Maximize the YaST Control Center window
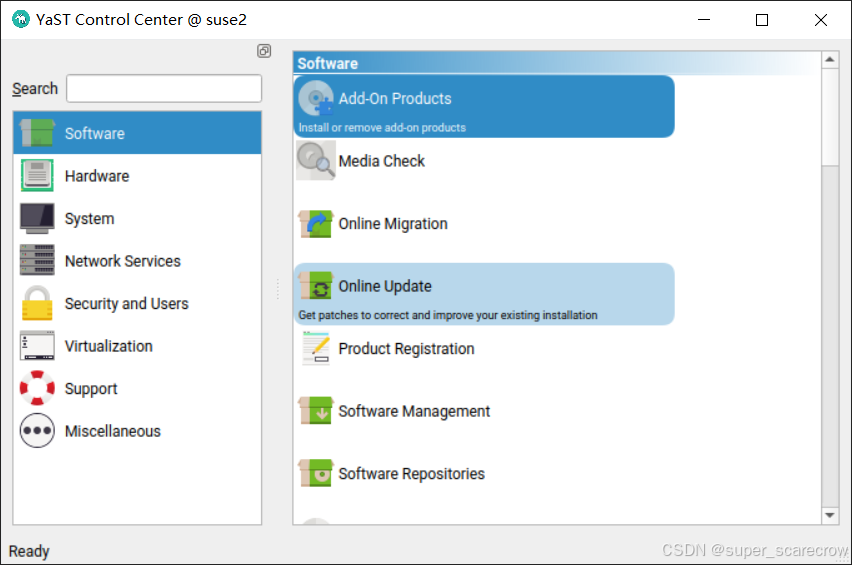Viewport: 852px width, 565px height. (x=762, y=20)
